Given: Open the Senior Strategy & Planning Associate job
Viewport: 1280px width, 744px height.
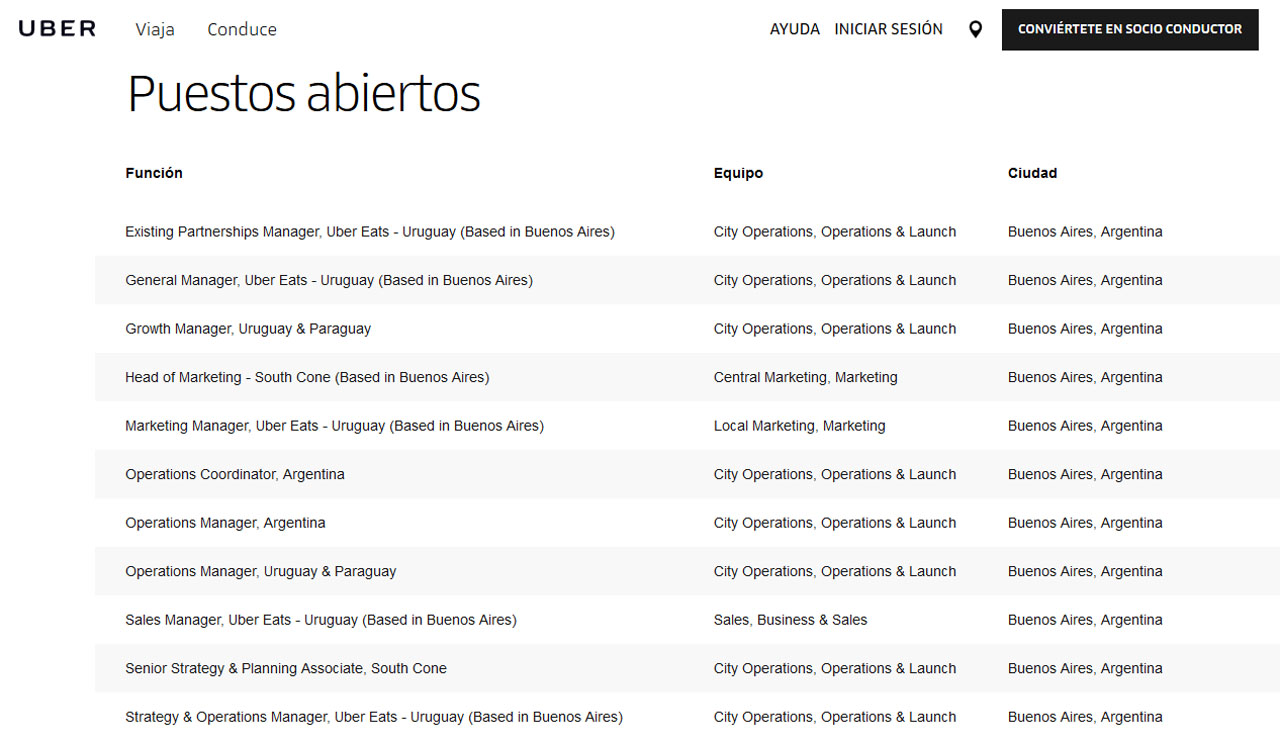Looking at the screenshot, I should click(286, 668).
